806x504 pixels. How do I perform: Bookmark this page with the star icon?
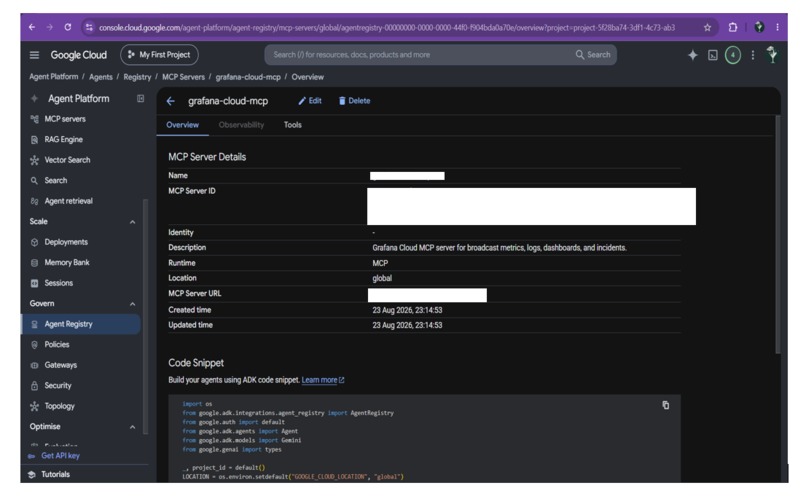707,28
